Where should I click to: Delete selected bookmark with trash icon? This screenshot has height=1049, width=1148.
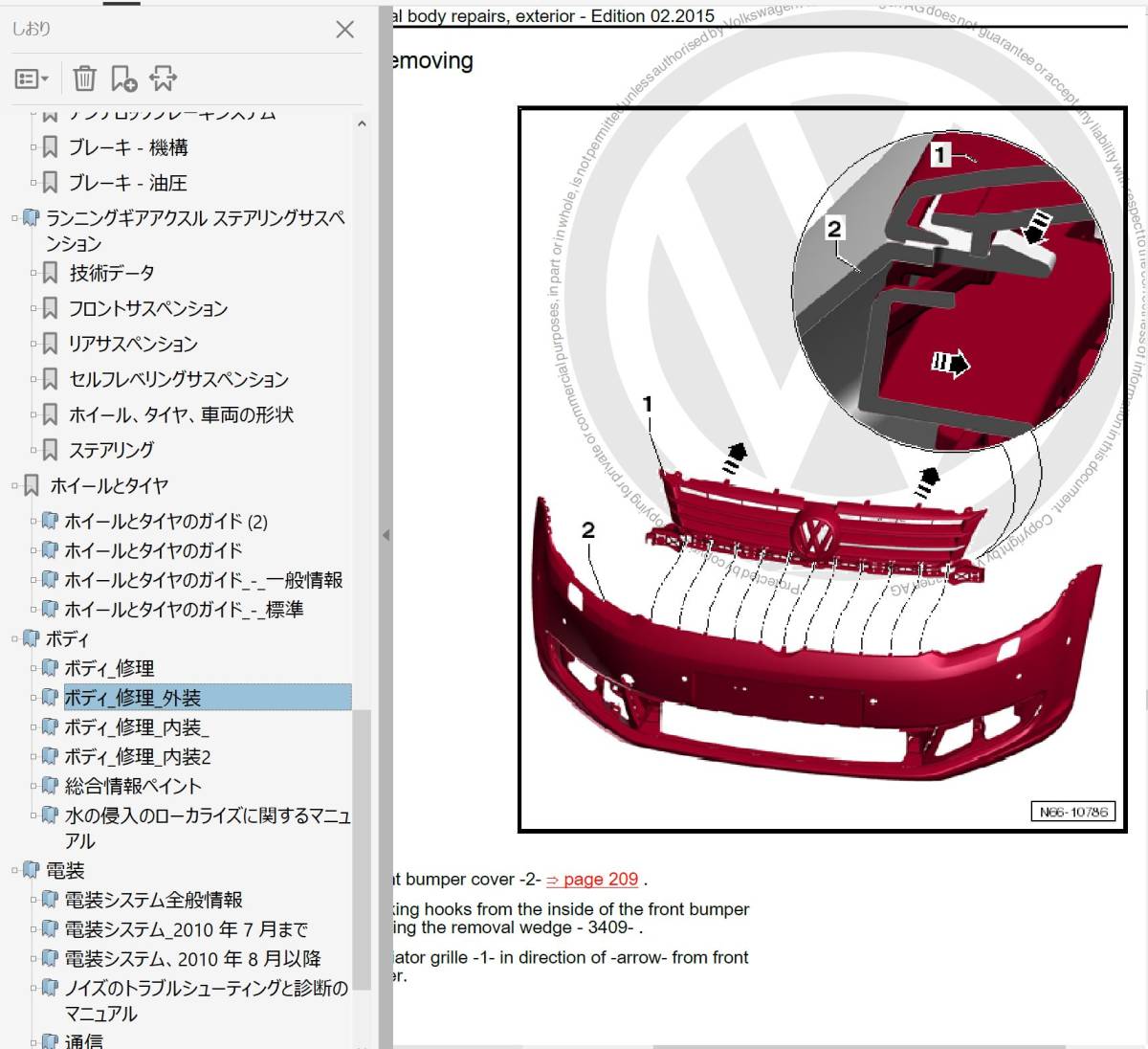click(84, 78)
